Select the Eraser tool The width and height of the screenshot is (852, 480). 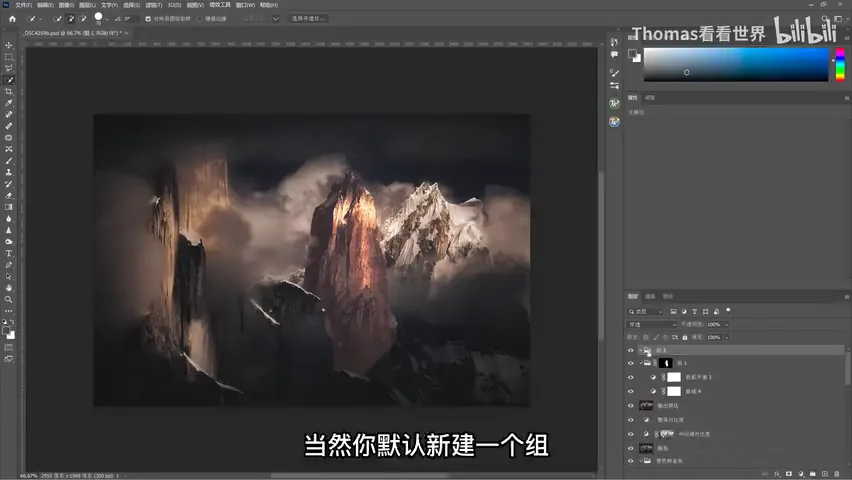9,196
